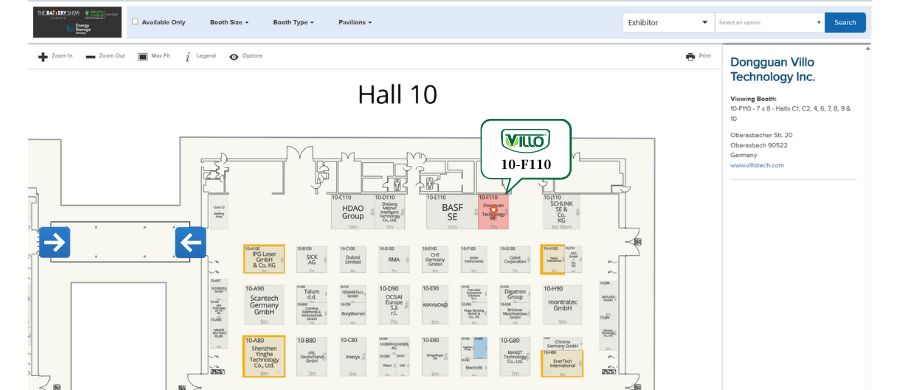
Task: Select the HDAO Group booth 10-C110
Action: coord(353,212)
